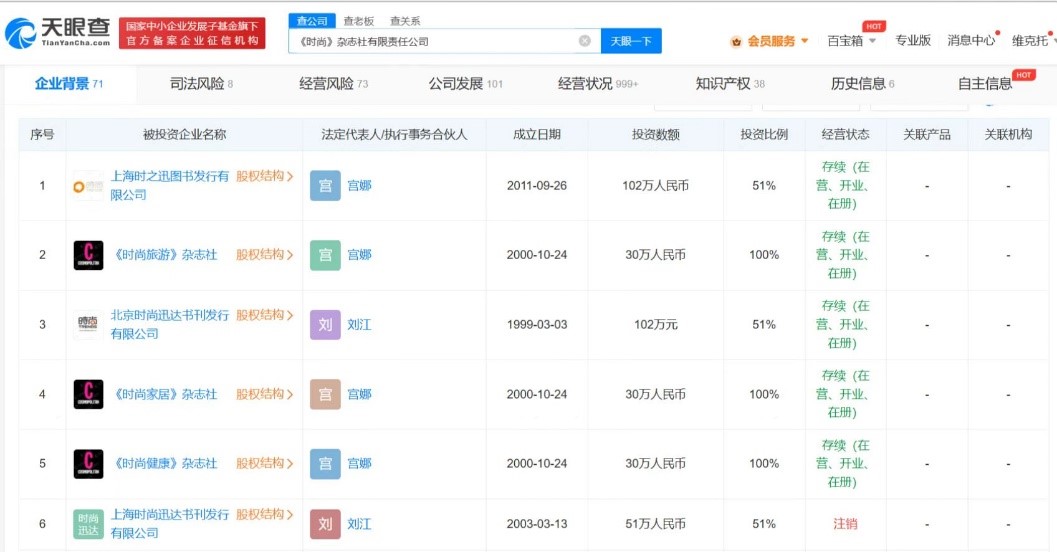This screenshot has width=1057, height=552.
Task: Click 2011-09-26 date cell
Action: pos(537,186)
